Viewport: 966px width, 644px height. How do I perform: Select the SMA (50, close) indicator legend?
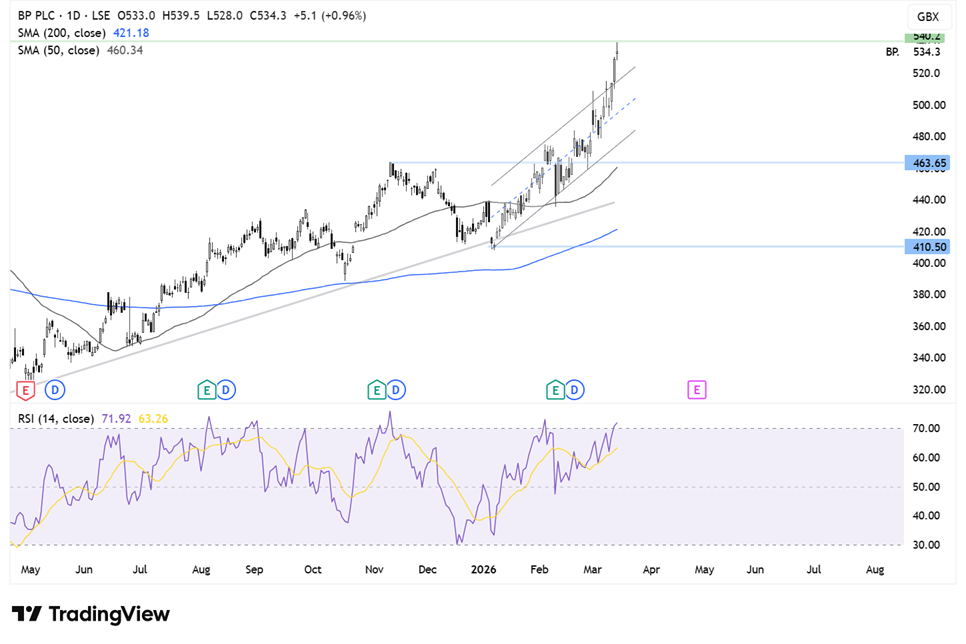click(x=59, y=50)
